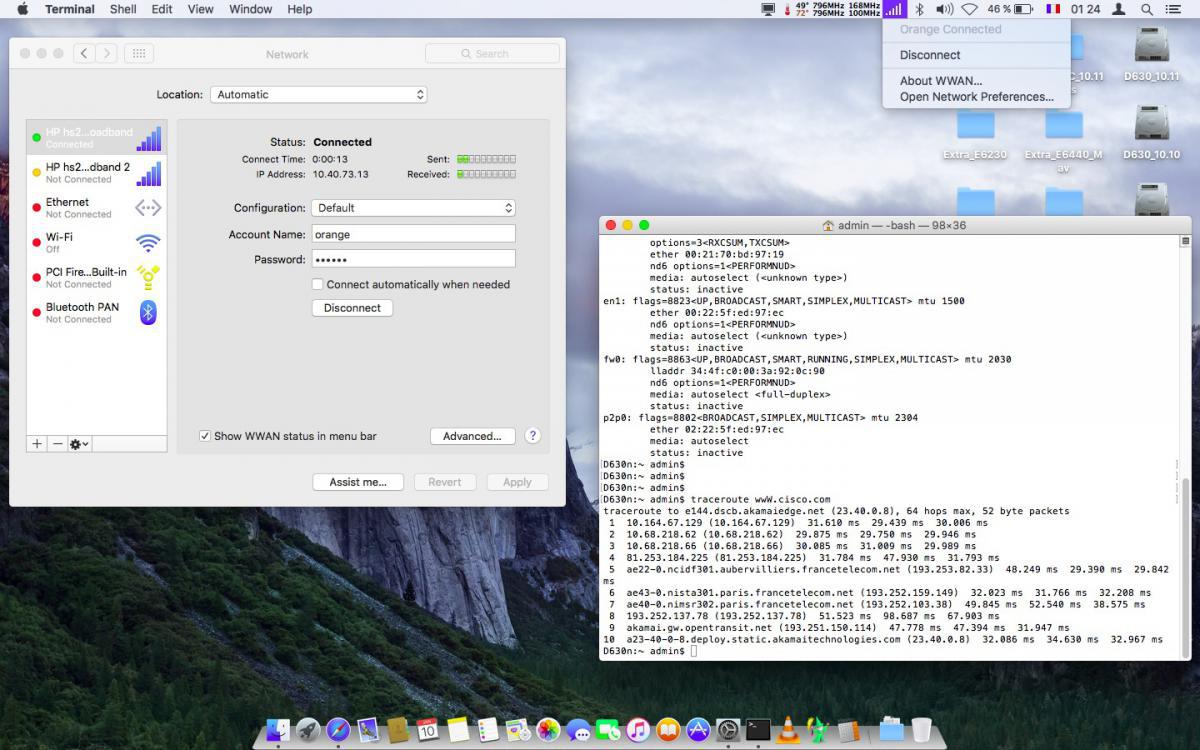Open the Location dropdown
Image resolution: width=1200 pixels, height=750 pixels.
pos(319,94)
